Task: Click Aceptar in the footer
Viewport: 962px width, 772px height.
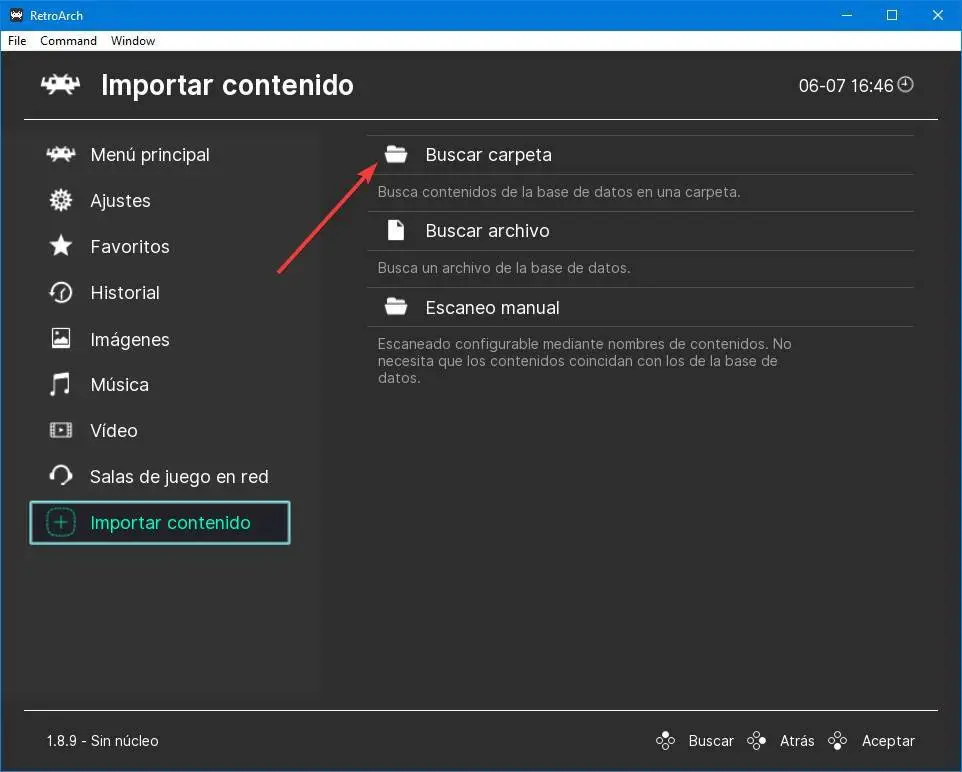Action: 888,741
